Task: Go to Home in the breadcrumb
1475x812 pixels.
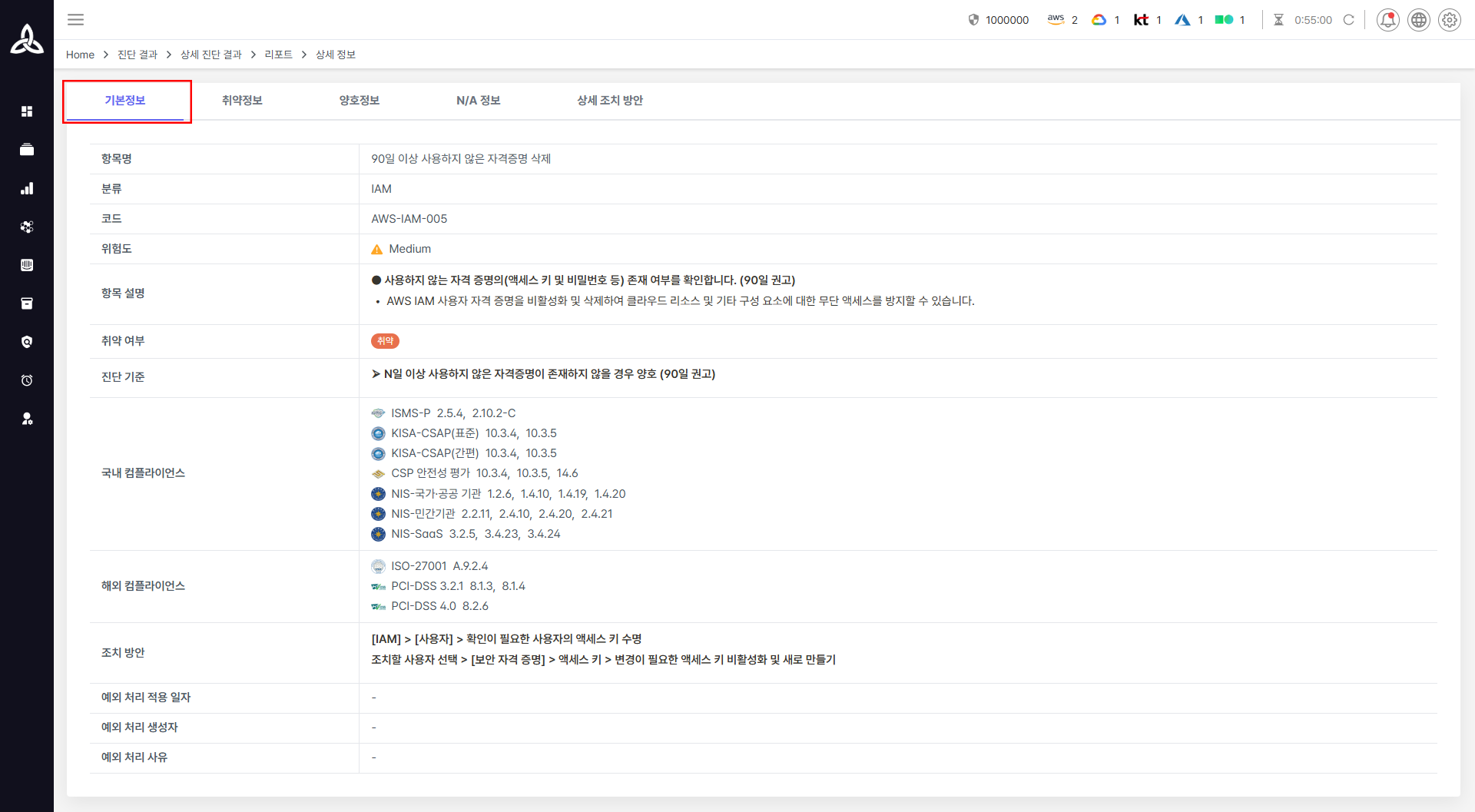Action: pos(80,55)
